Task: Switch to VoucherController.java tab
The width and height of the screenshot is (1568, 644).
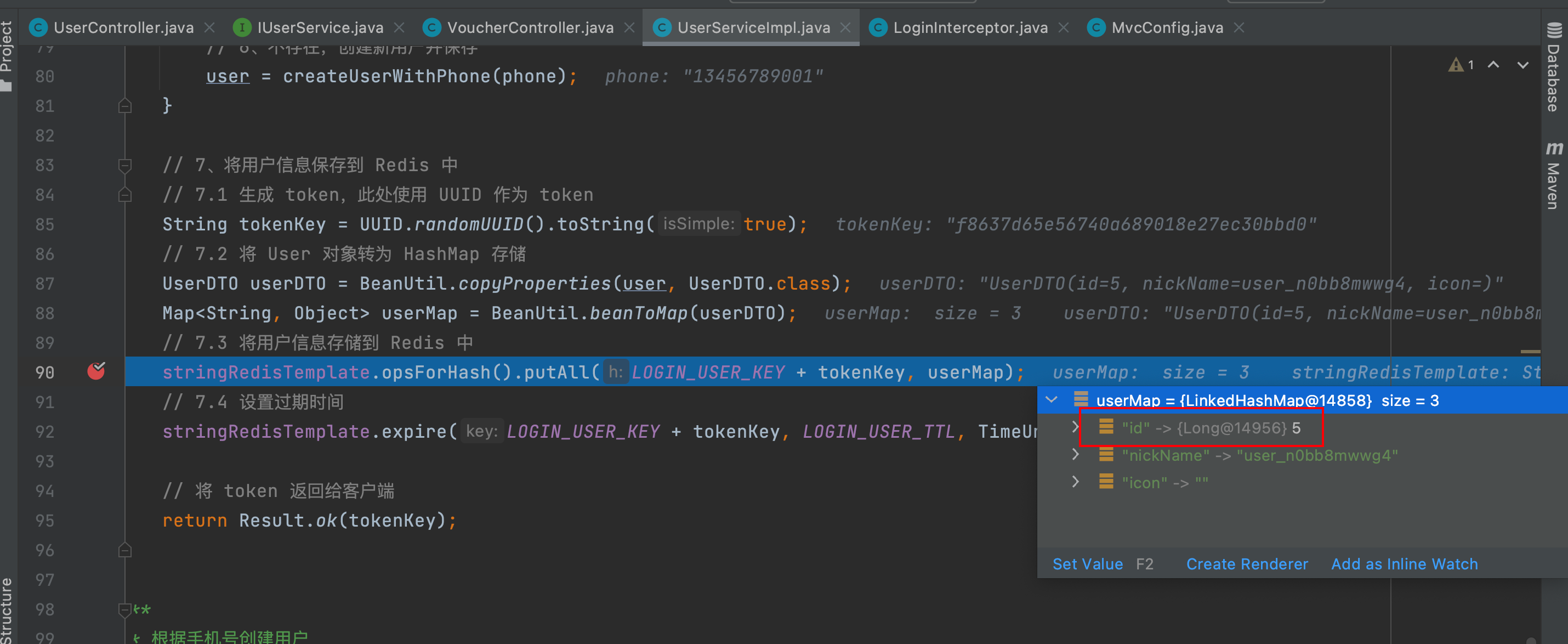Action: [530, 27]
